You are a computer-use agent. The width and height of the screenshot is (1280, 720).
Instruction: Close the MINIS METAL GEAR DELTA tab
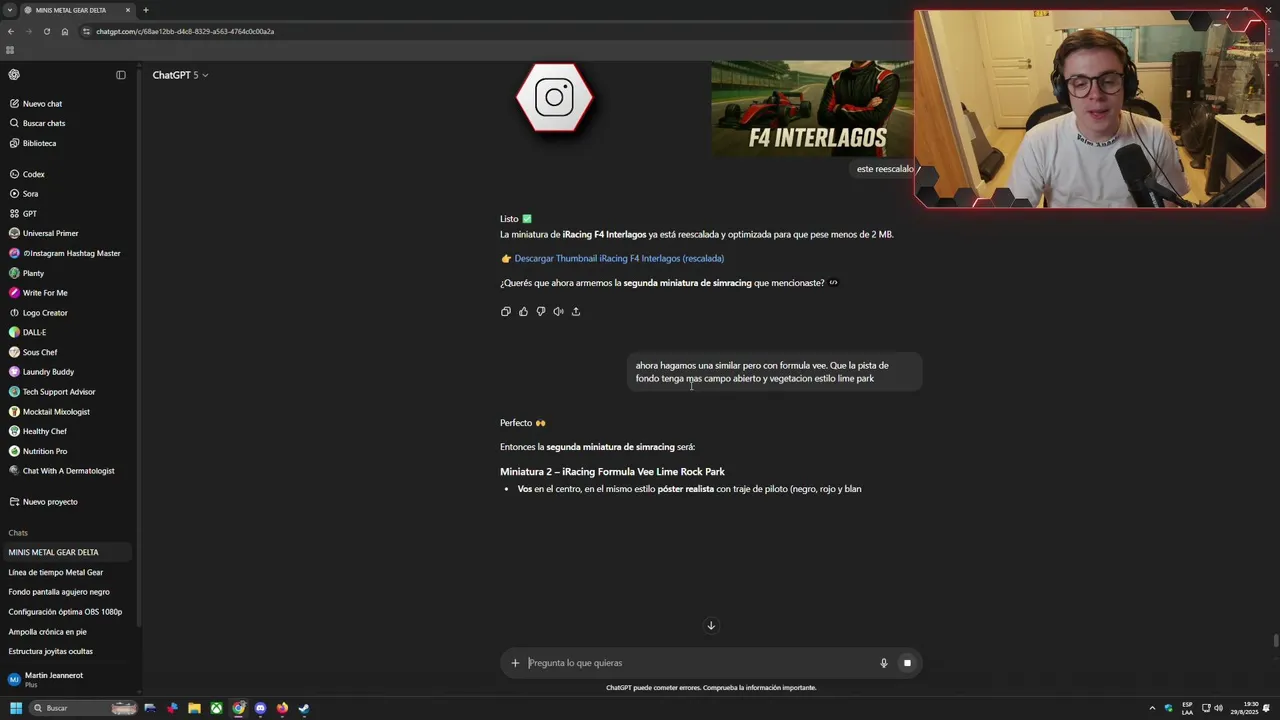[128, 10]
